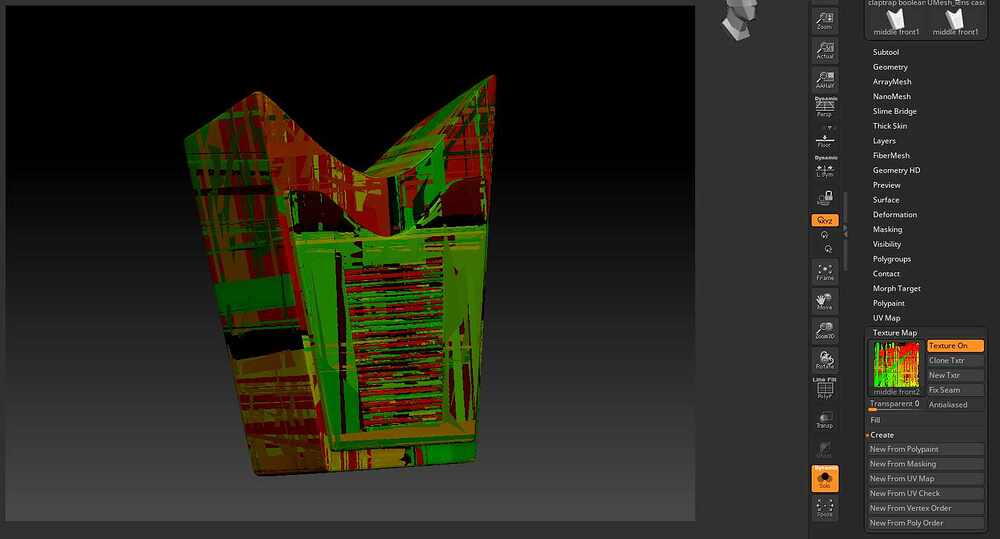Click New From UV Check

point(926,493)
